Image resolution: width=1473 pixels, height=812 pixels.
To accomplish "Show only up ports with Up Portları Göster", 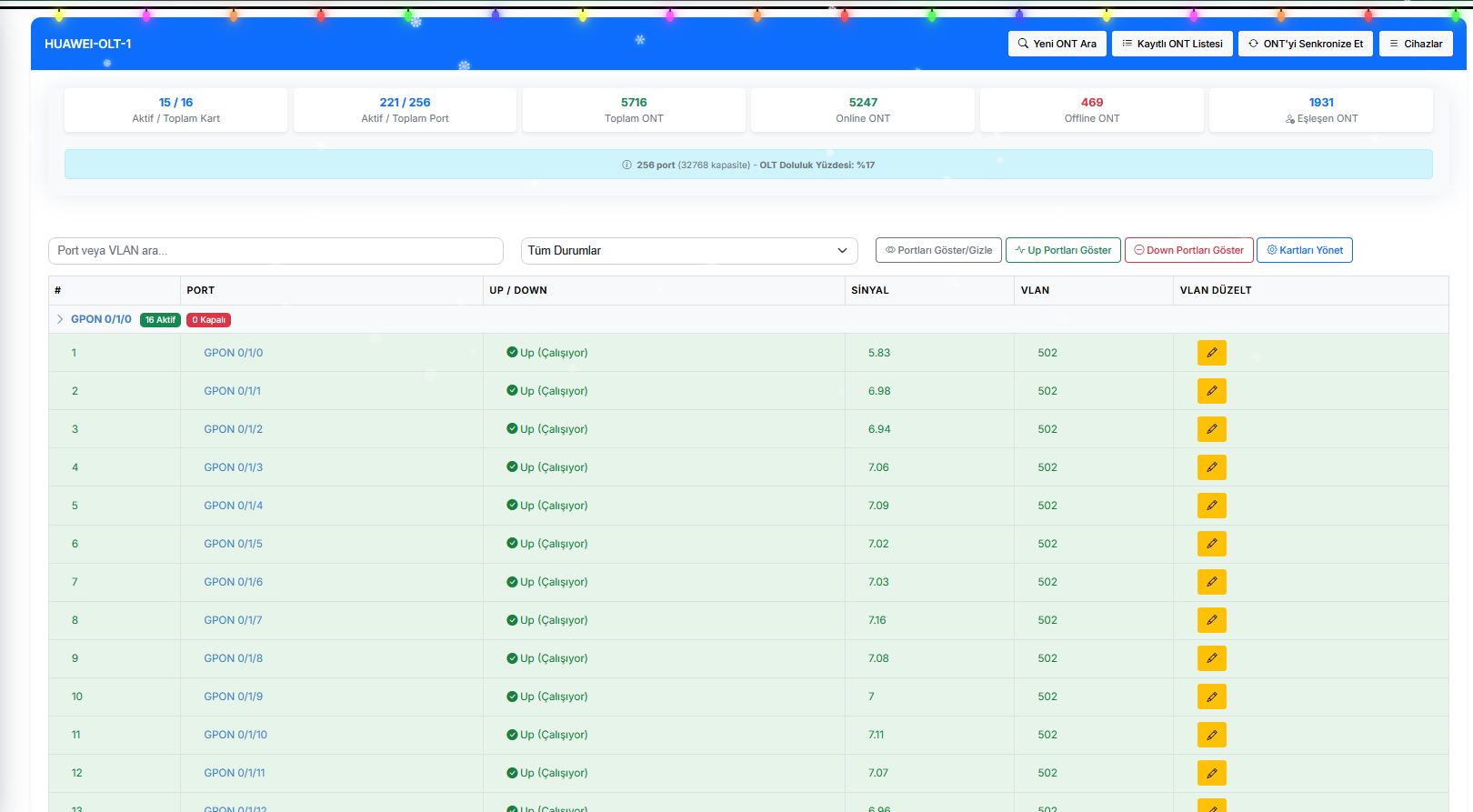I will point(1063,250).
